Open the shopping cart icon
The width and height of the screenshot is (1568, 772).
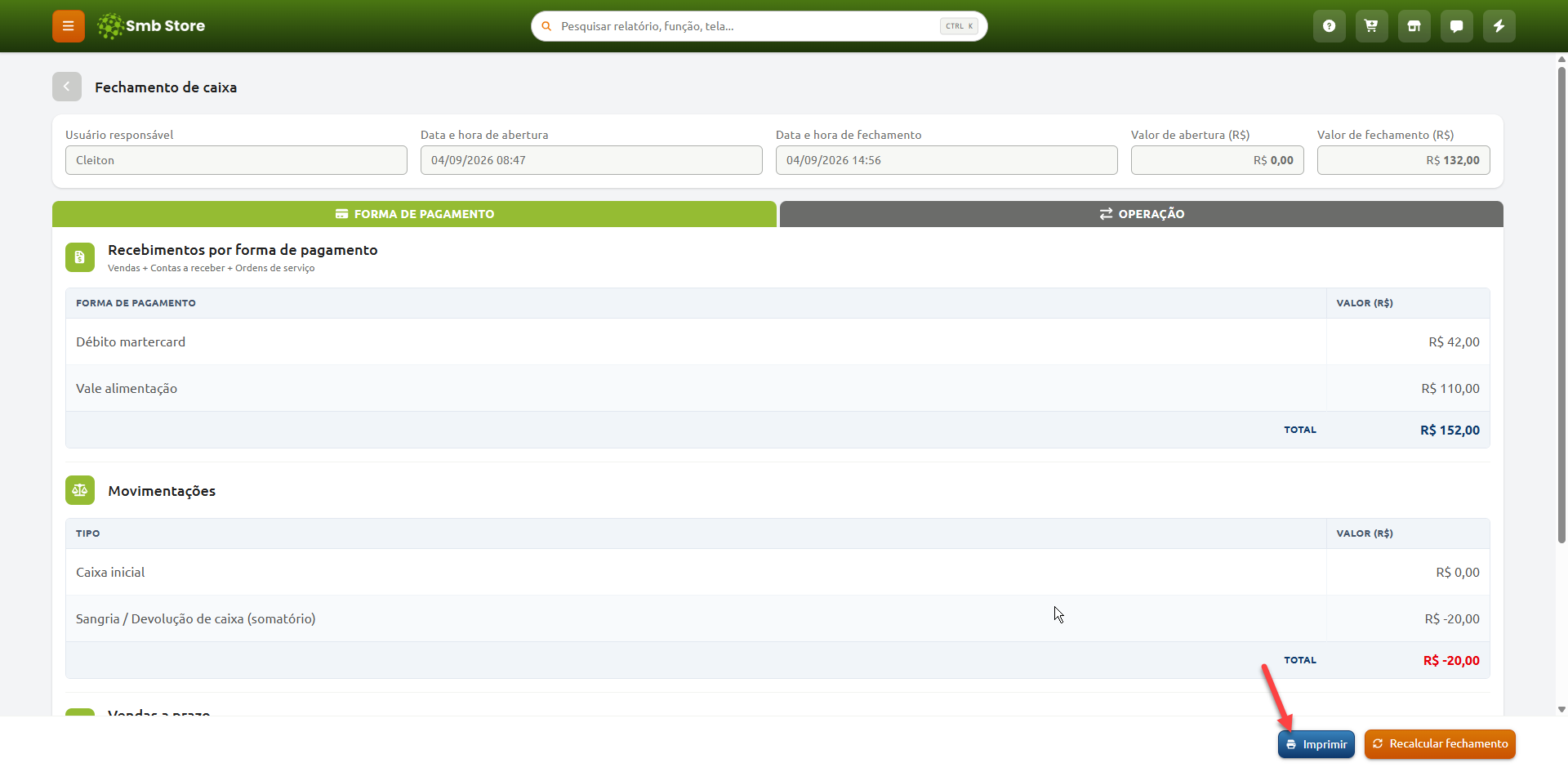tap(1372, 26)
